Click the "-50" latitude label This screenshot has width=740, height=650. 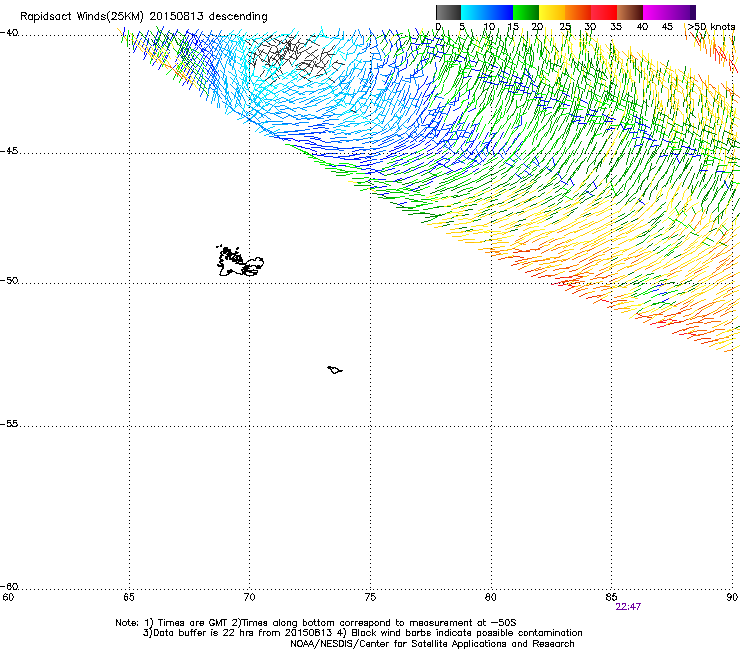(9, 281)
